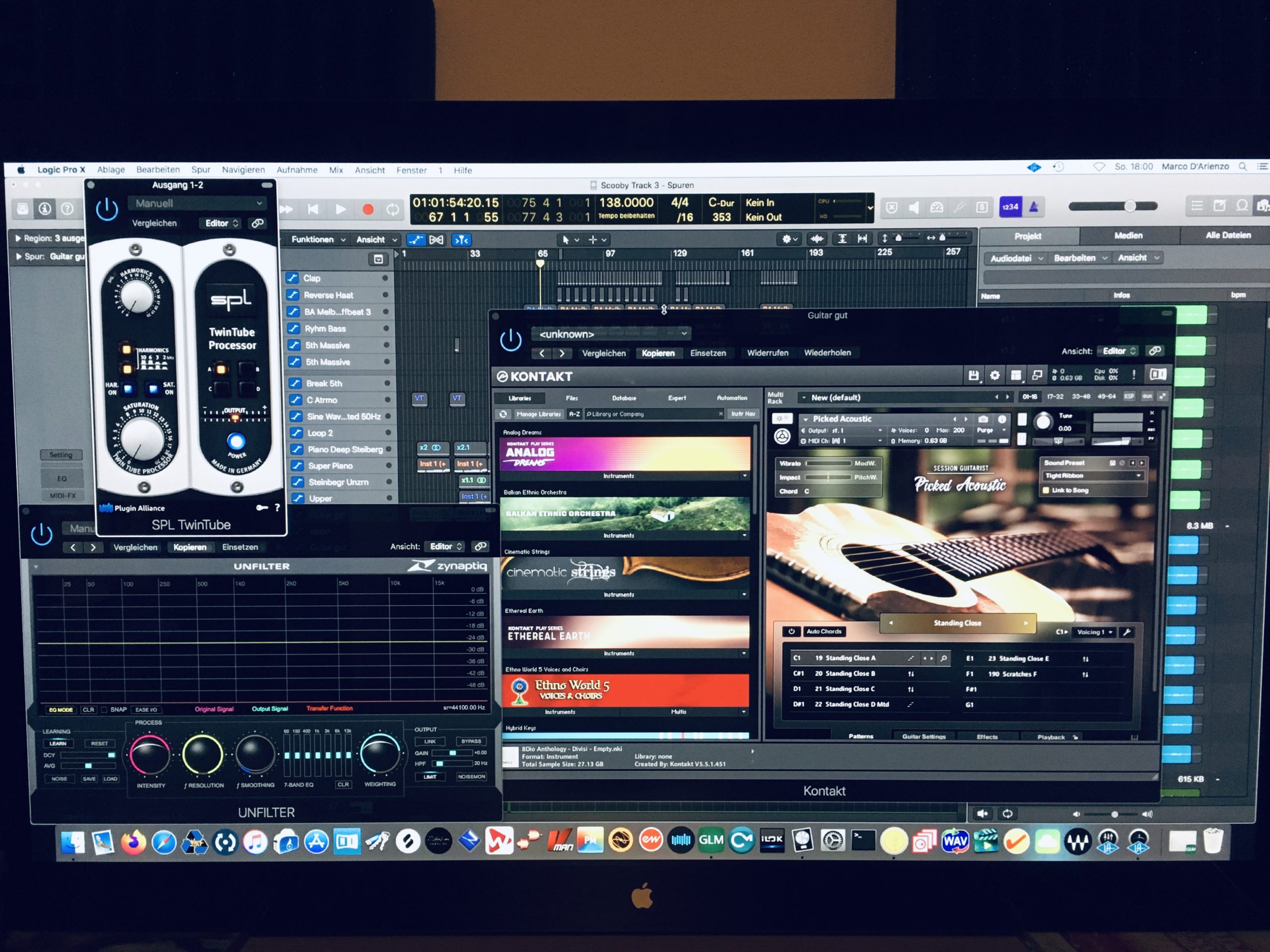Open the Inspector with the info icon
The height and width of the screenshot is (952, 1270).
[45, 208]
